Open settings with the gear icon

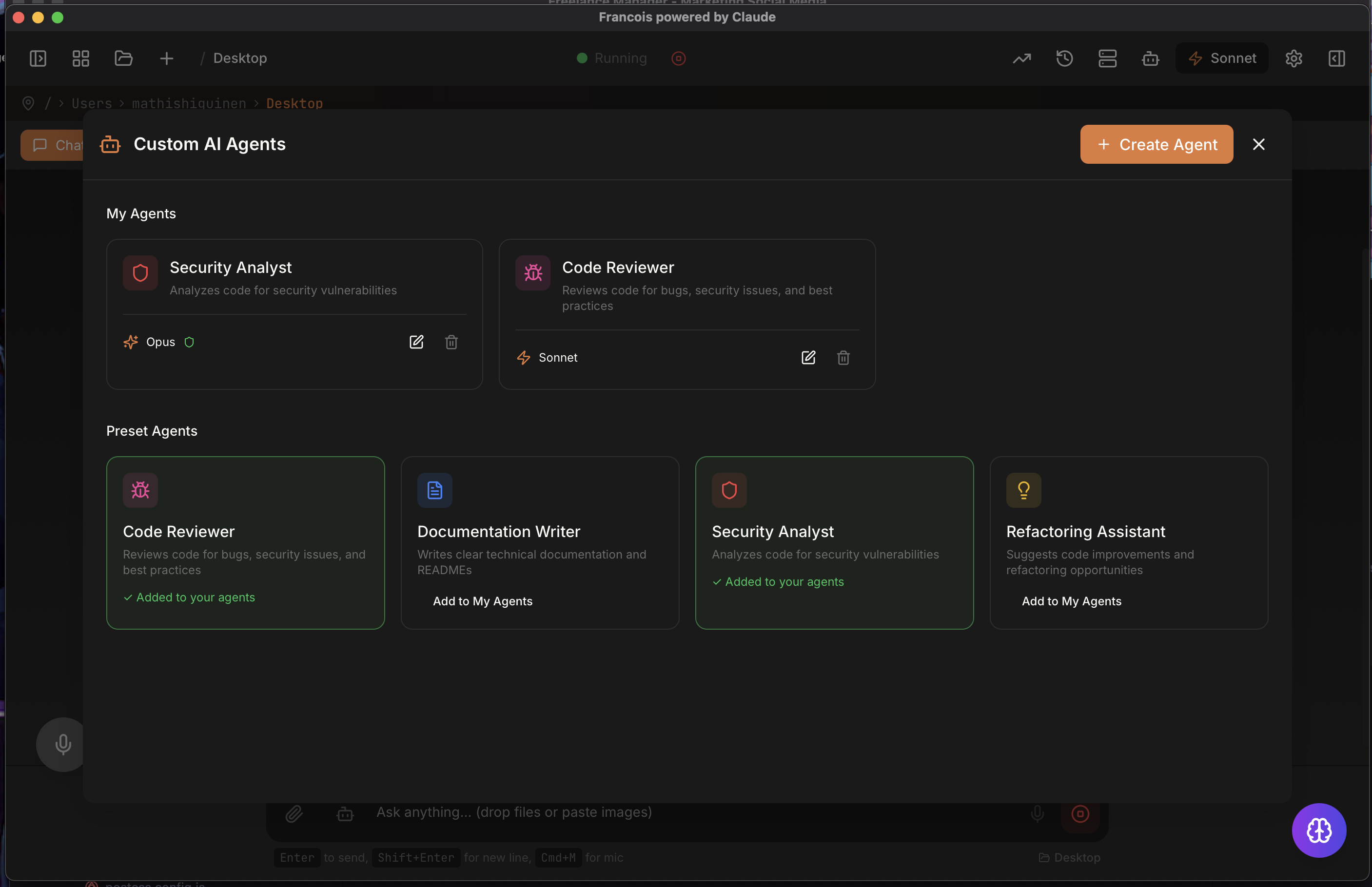click(x=1294, y=58)
